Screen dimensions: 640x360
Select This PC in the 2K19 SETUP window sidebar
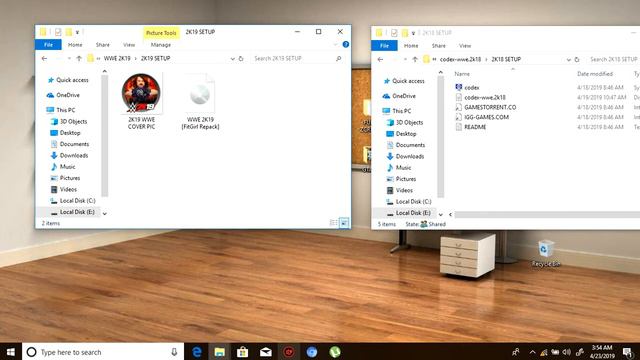[61, 110]
